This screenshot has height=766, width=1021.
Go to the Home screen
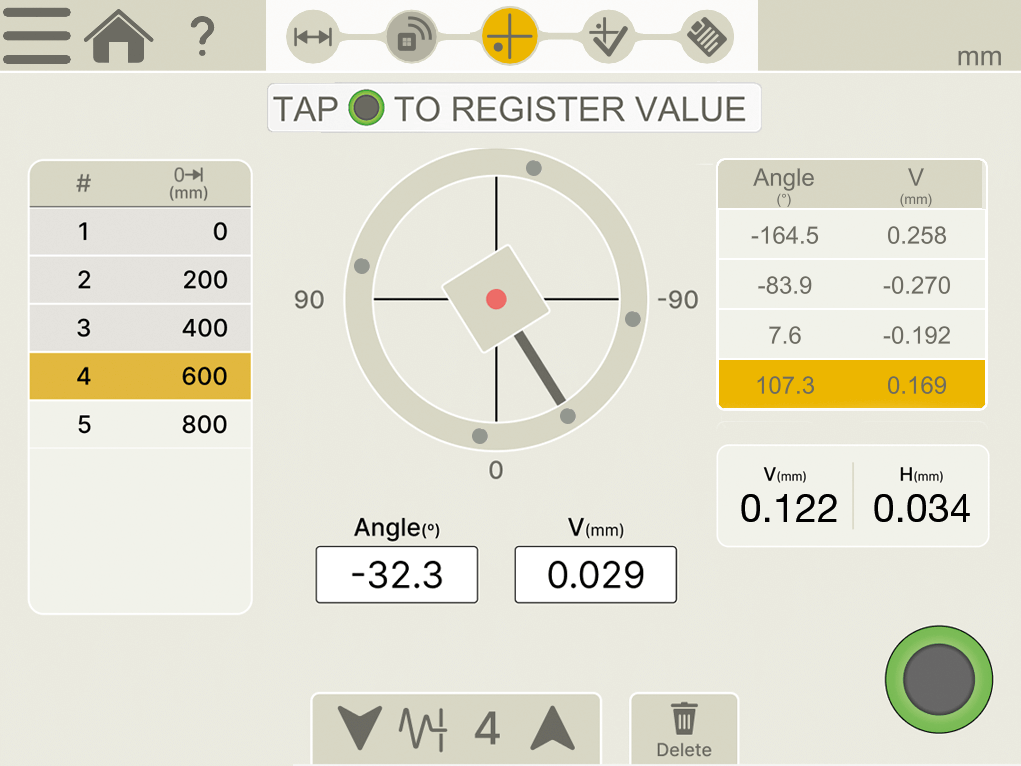119,36
